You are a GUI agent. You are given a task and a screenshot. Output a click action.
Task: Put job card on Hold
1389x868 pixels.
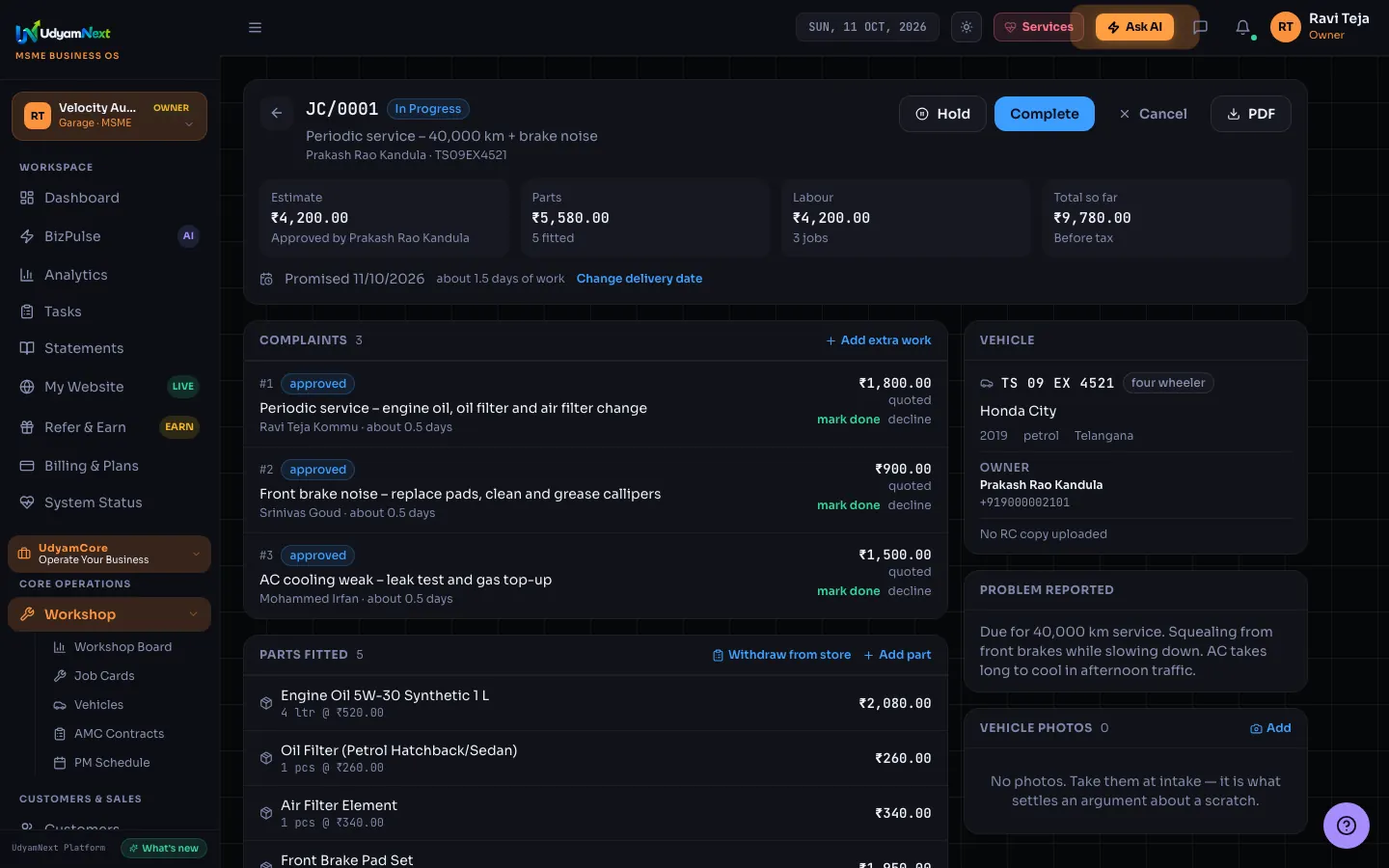pyautogui.click(x=942, y=114)
